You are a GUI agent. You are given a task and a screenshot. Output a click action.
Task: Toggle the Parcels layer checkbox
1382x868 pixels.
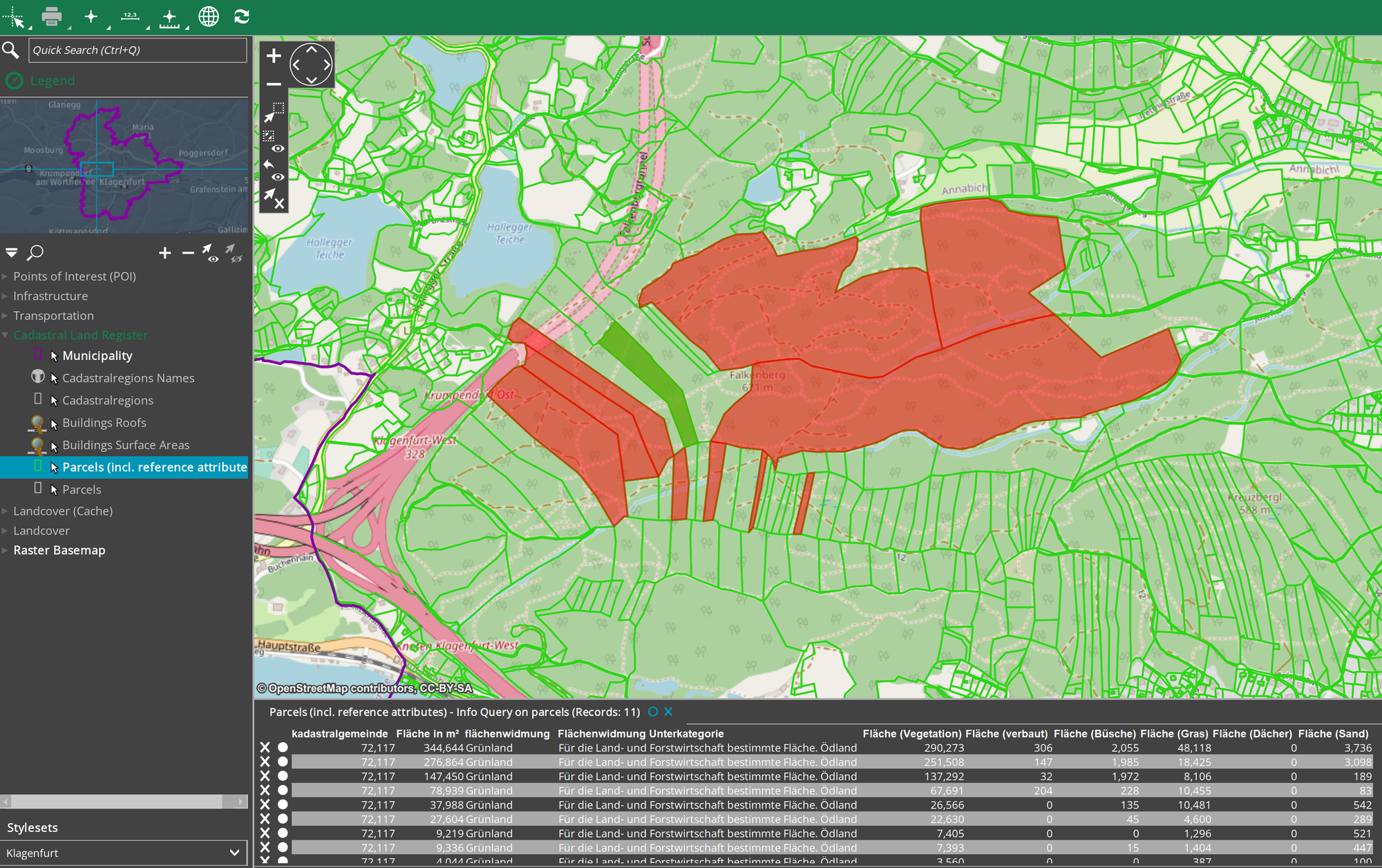coord(38,488)
